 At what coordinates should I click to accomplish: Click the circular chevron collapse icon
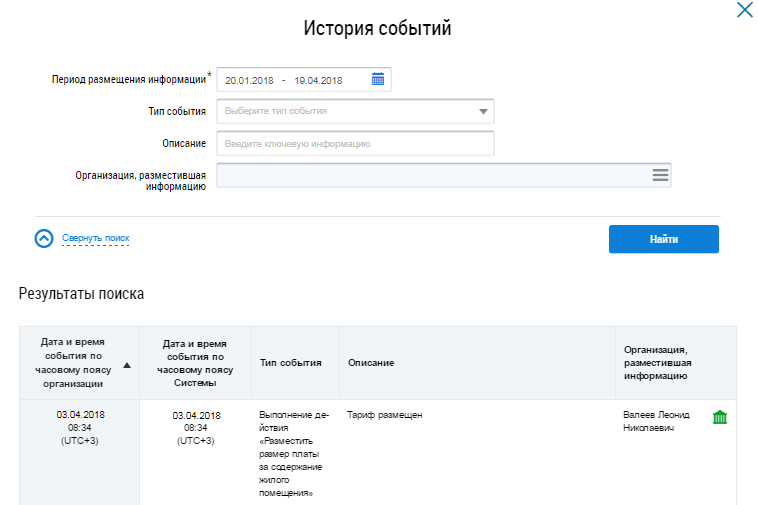44,239
